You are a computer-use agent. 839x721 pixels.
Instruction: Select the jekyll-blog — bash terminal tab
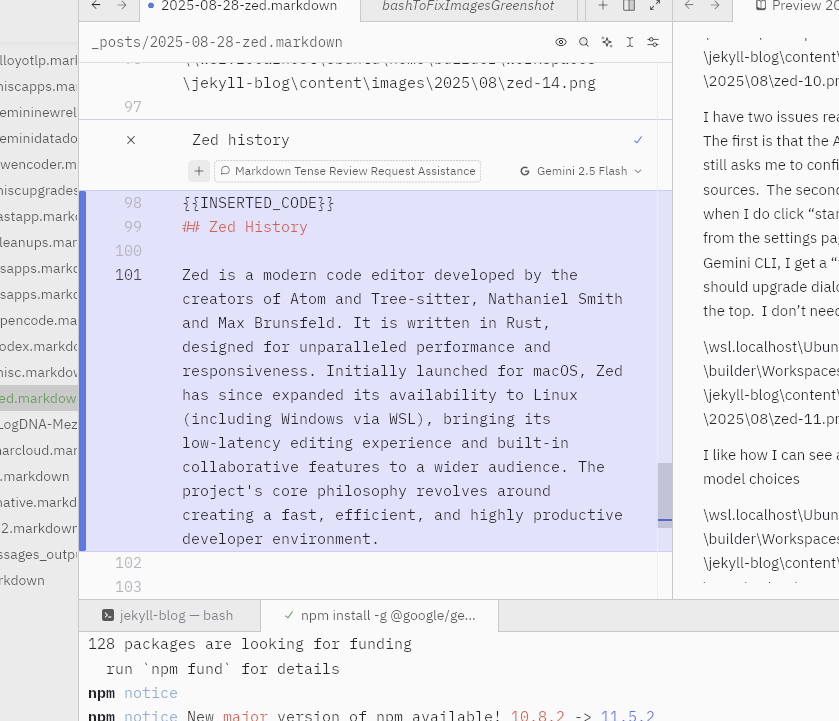click(169, 616)
